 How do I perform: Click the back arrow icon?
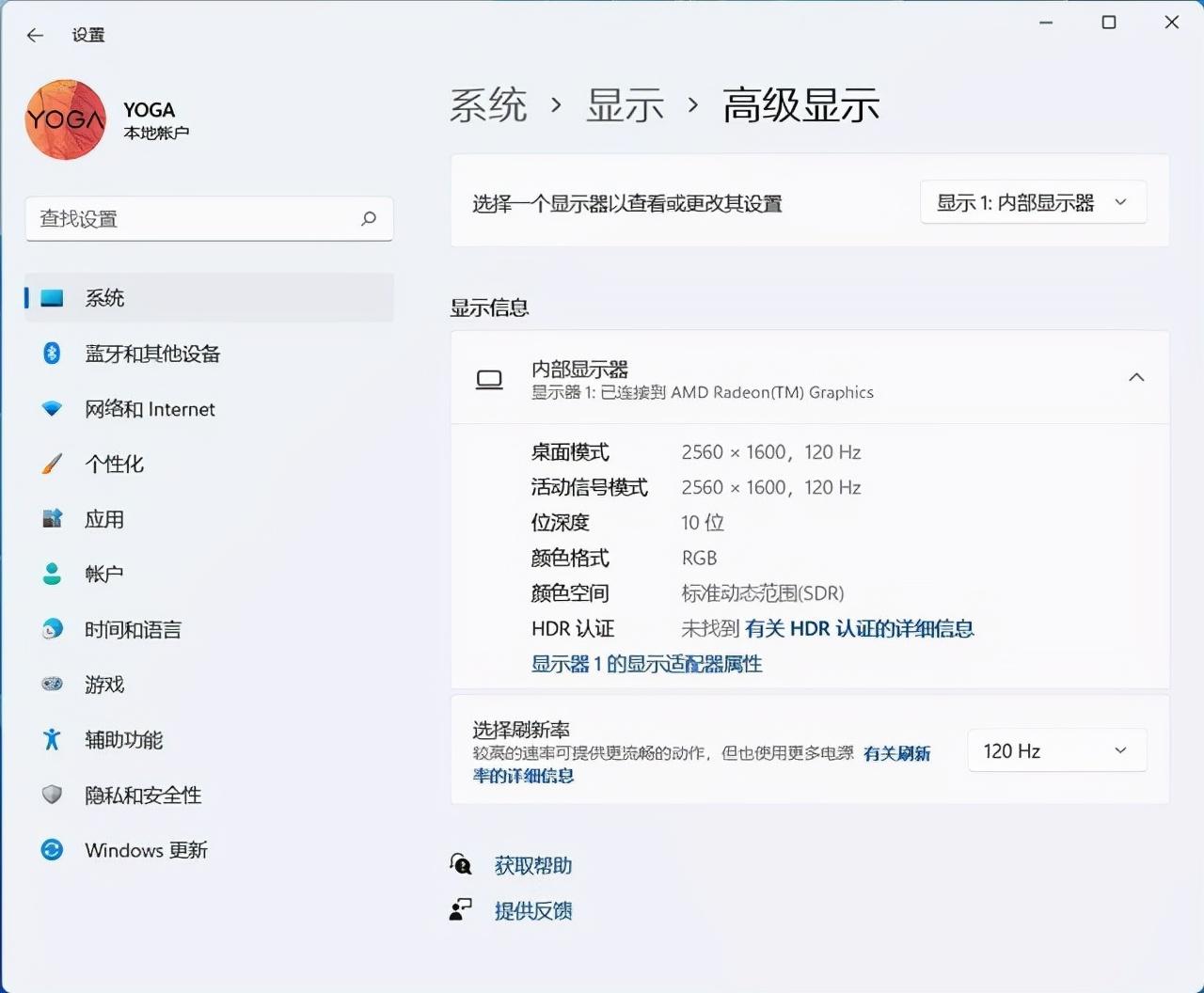tap(35, 35)
